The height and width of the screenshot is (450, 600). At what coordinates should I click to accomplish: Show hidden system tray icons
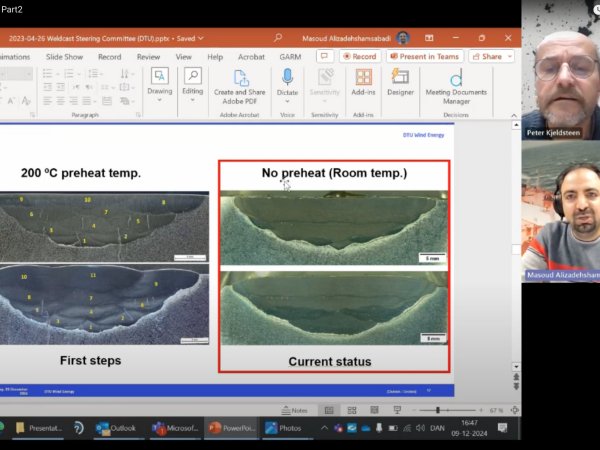pyautogui.click(x=324, y=428)
